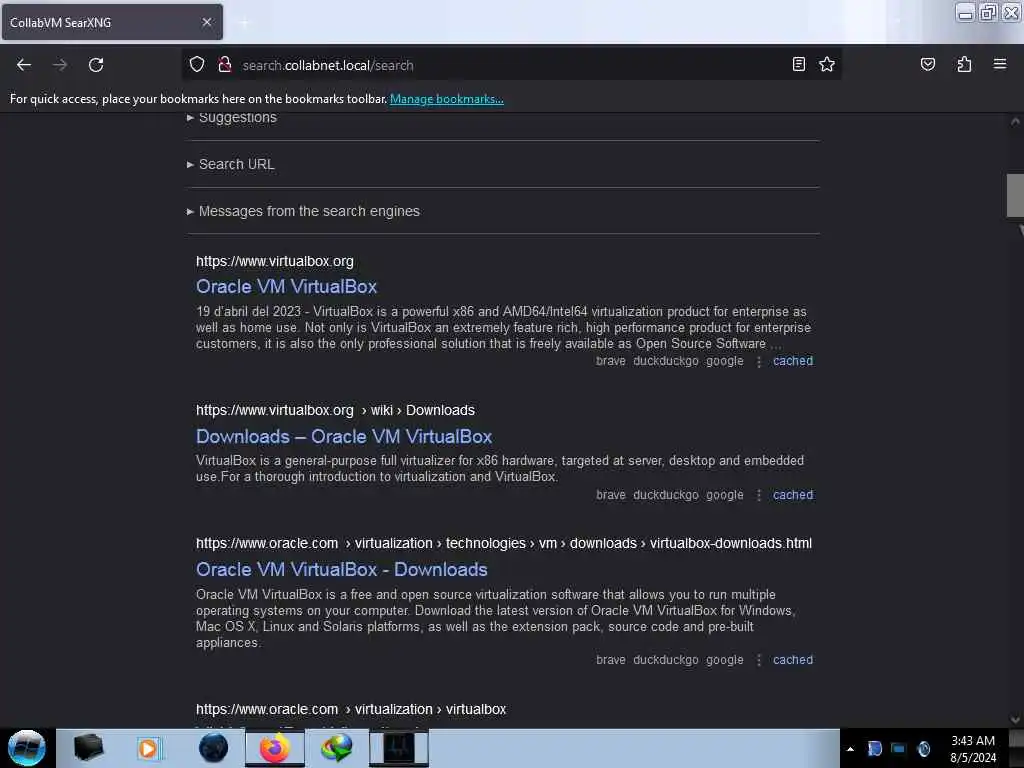Open a new tab with the plus
The image size is (1024, 768).
(x=244, y=23)
